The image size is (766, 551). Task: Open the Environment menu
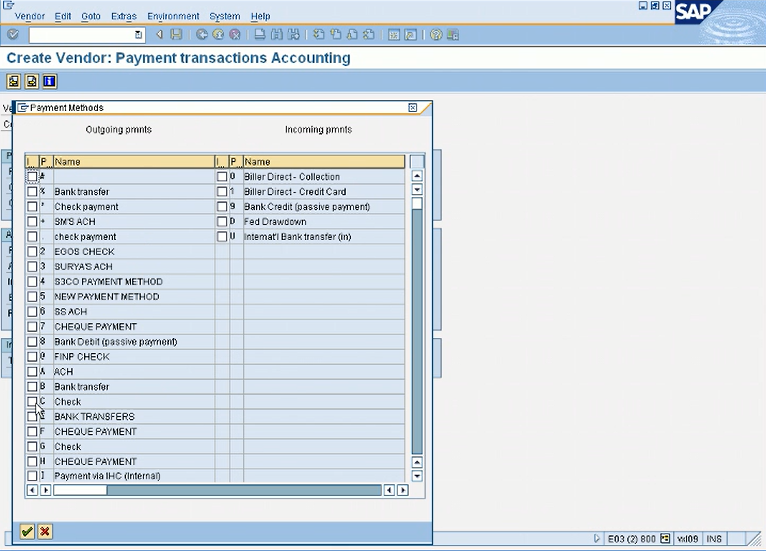coord(173,16)
